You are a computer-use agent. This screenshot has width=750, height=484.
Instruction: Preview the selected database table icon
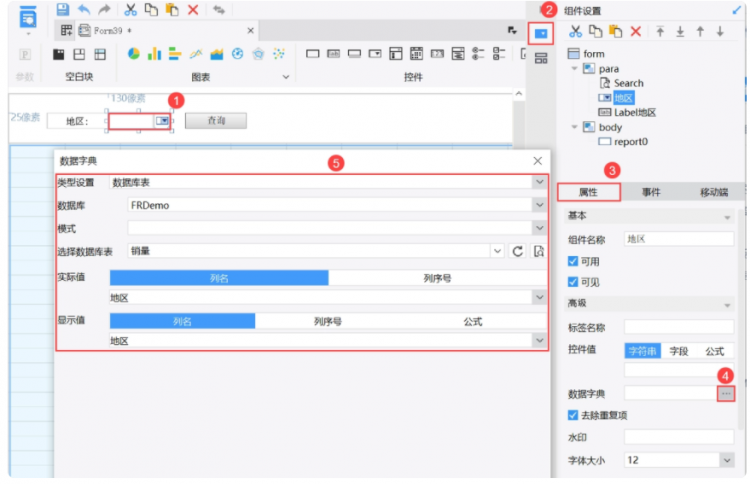[539, 251]
